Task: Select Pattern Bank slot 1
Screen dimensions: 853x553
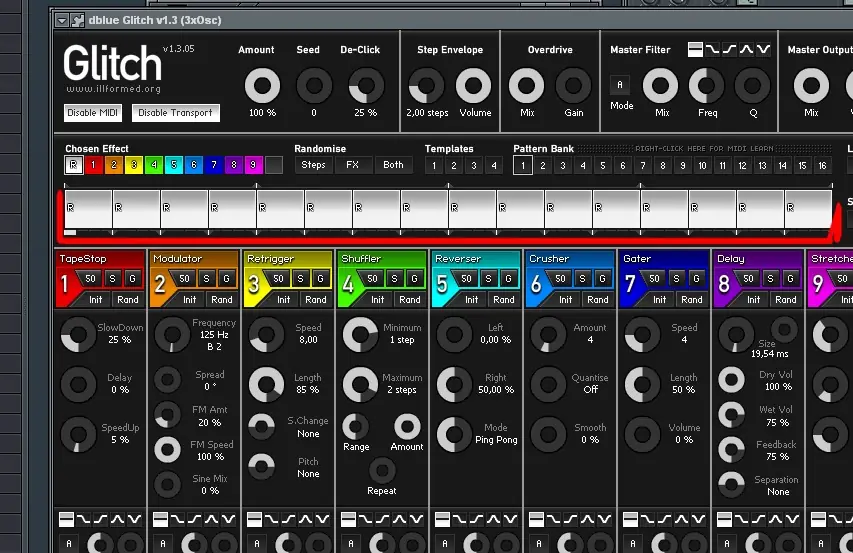Action: click(x=523, y=165)
